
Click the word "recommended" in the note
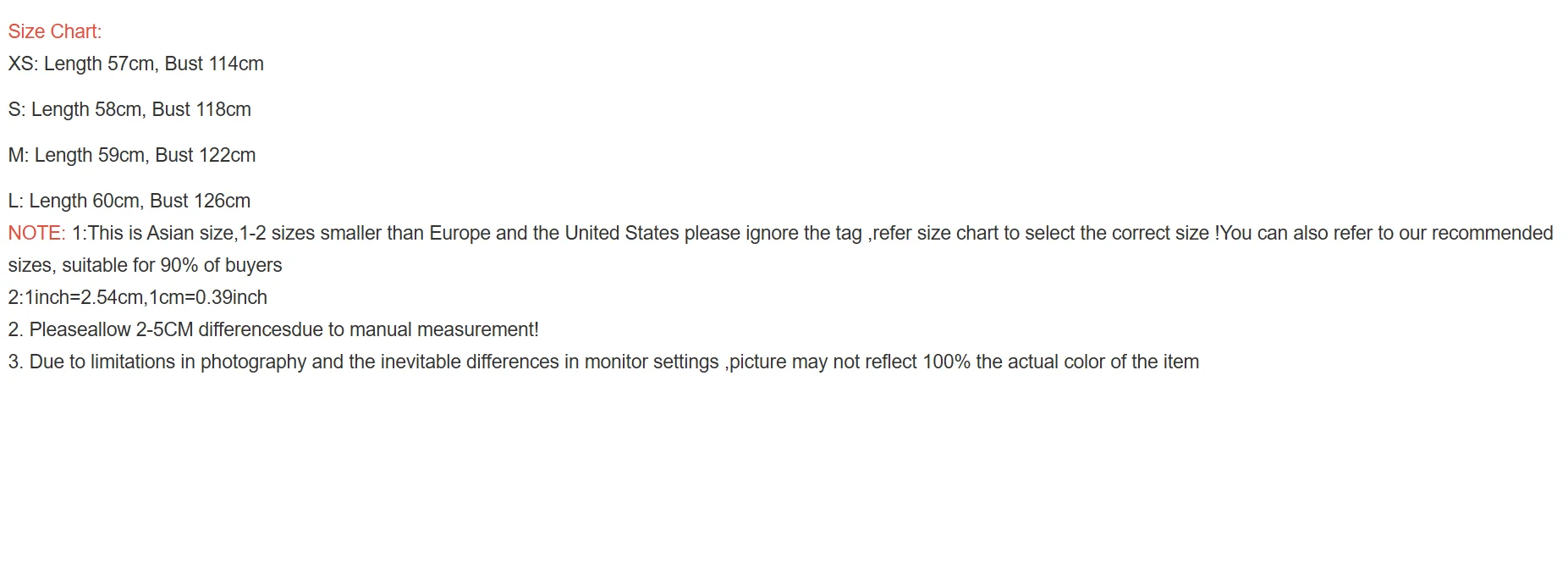1492,233
